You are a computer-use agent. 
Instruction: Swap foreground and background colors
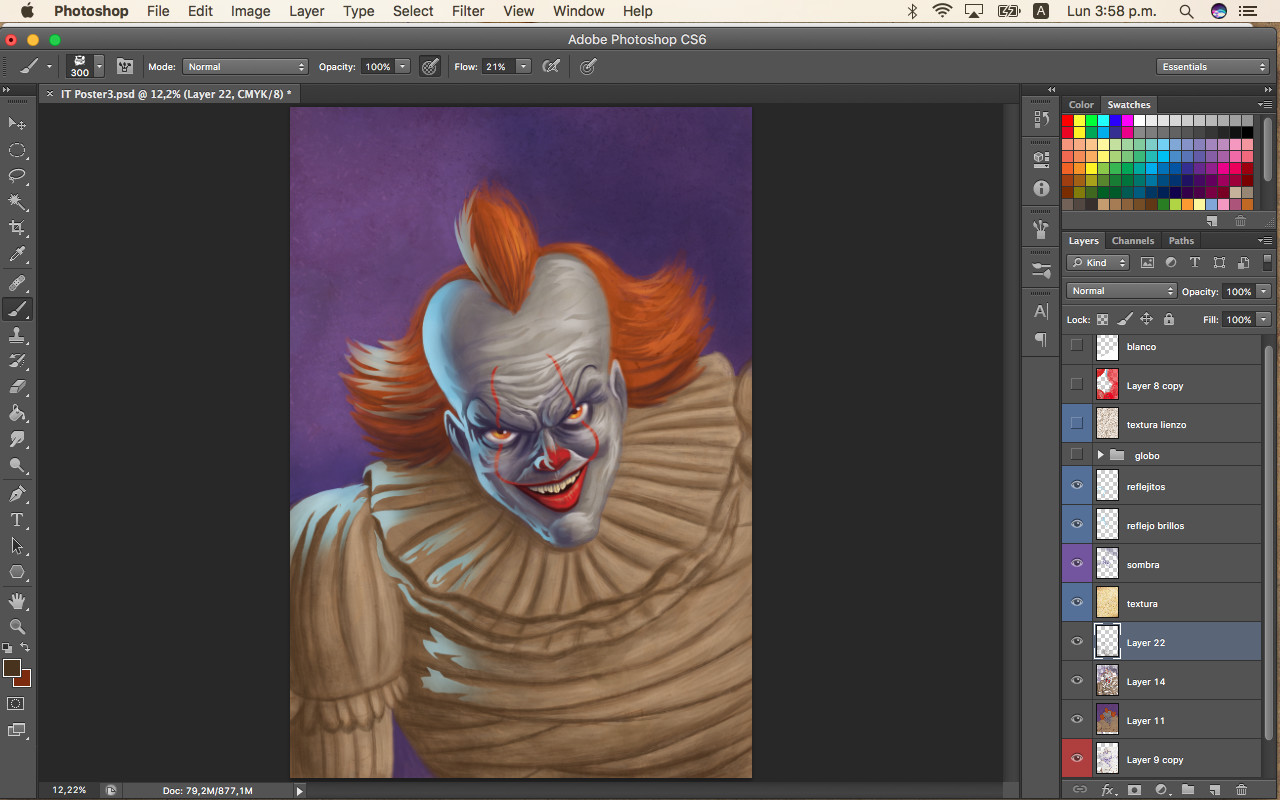click(26, 648)
